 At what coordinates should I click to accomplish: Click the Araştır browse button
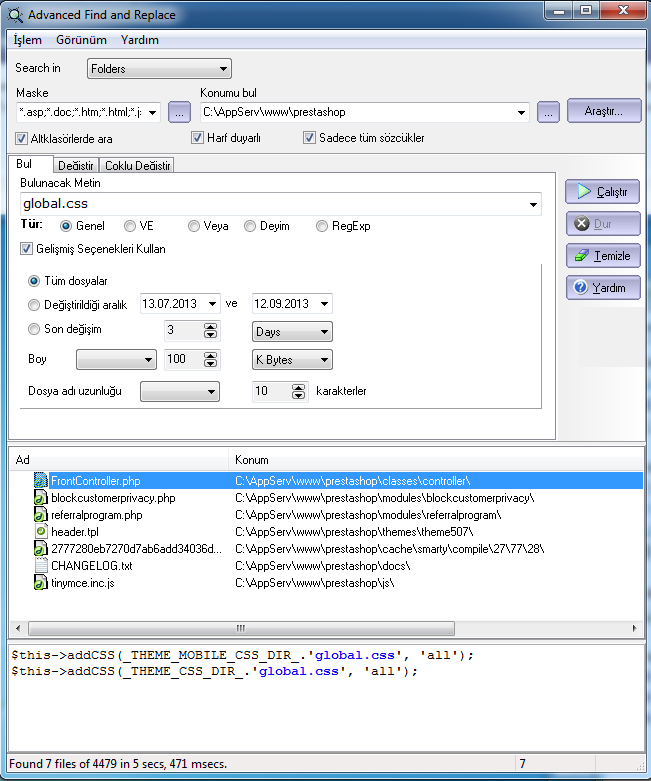[604, 111]
